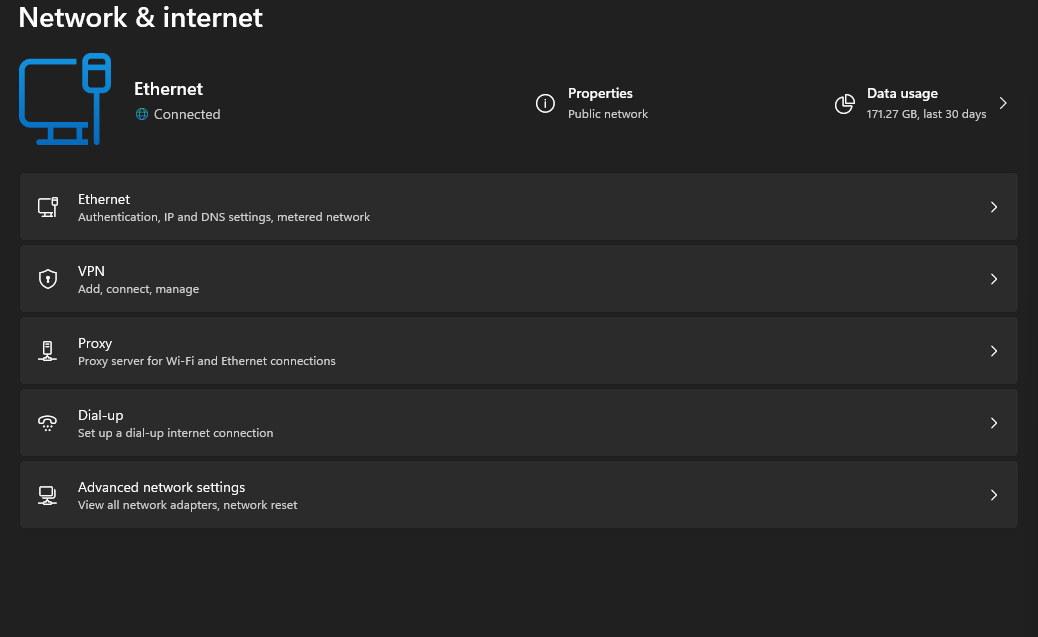Click the Dial-up phone icon
This screenshot has height=637, width=1038.
point(47,423)
